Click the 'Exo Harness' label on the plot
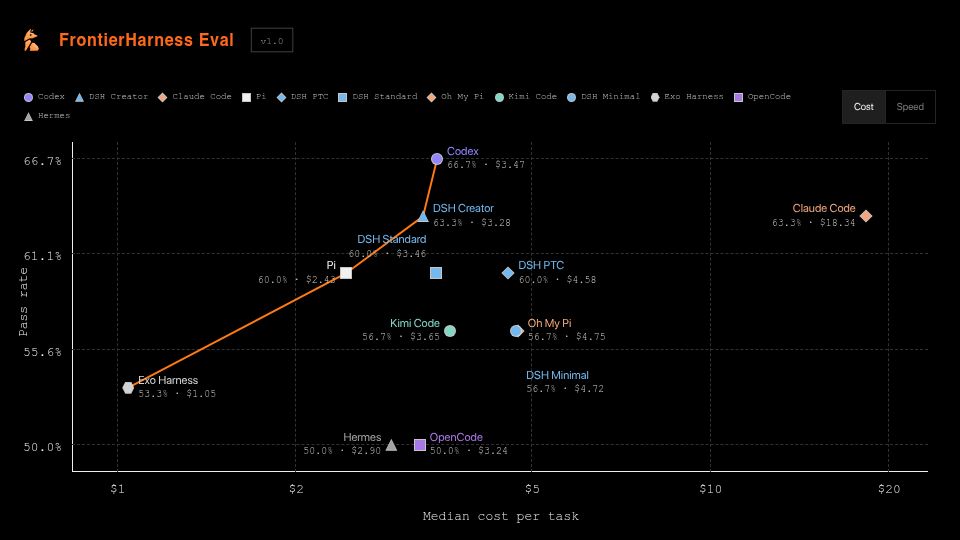The height and width of the screenshot is (540, 960). coord(168,380)
